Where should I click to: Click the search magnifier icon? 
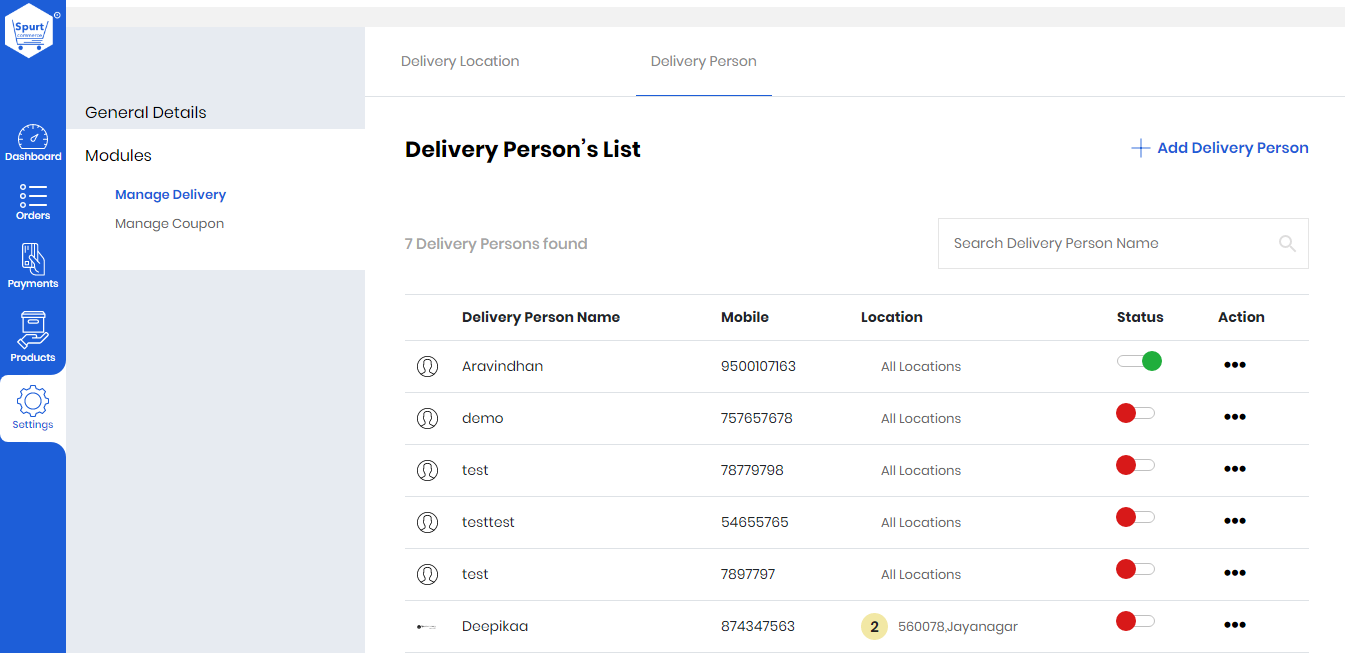1287,243
